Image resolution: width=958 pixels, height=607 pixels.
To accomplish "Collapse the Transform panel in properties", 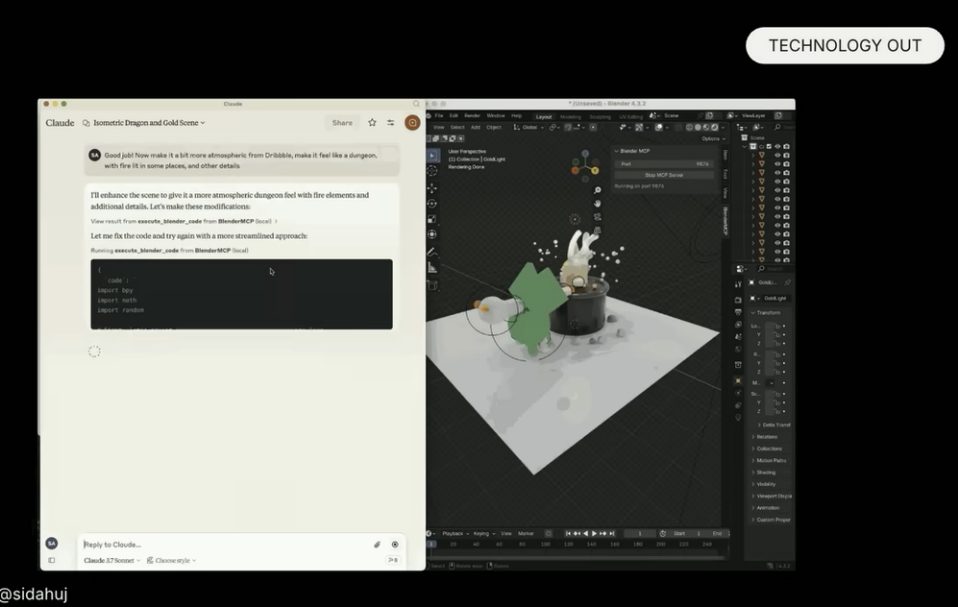I will point(753,313).
